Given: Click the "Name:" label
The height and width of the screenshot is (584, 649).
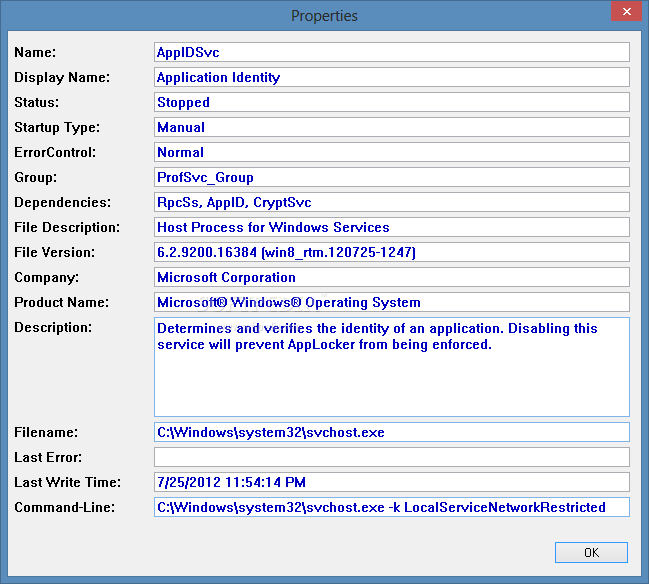Looking at the screenshot, I should tap(35, 53).
